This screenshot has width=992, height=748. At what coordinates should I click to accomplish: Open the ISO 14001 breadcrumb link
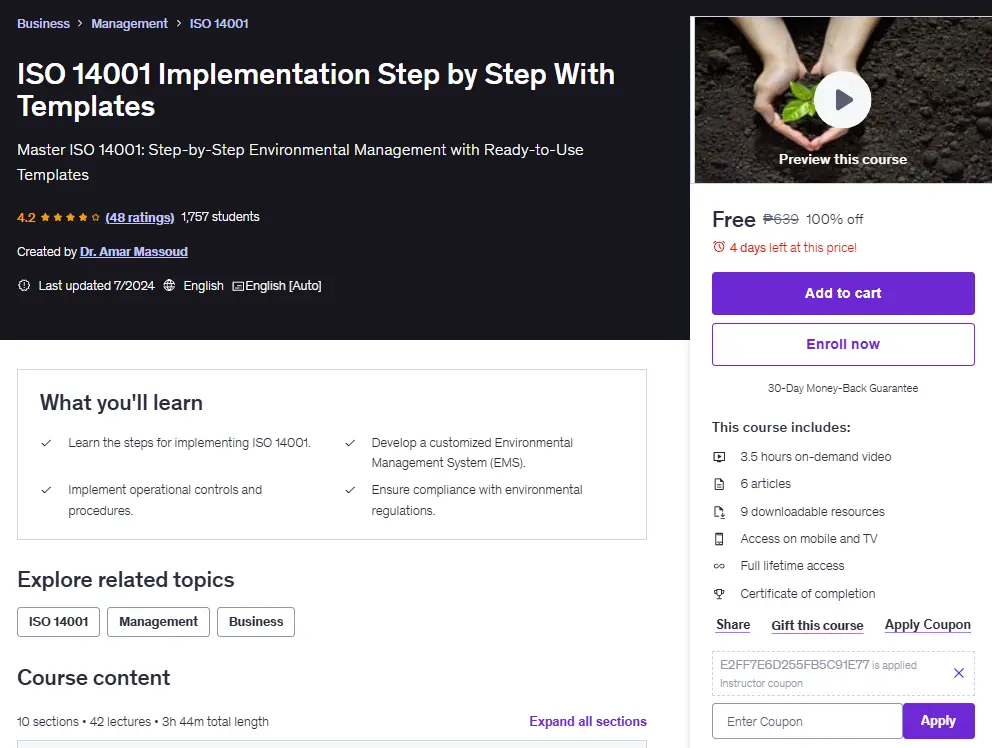click(219, 23)
